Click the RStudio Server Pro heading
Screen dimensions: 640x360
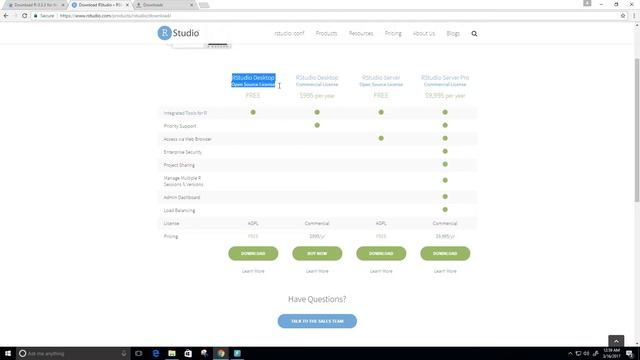pyautogui.click(x=445, y=80)
